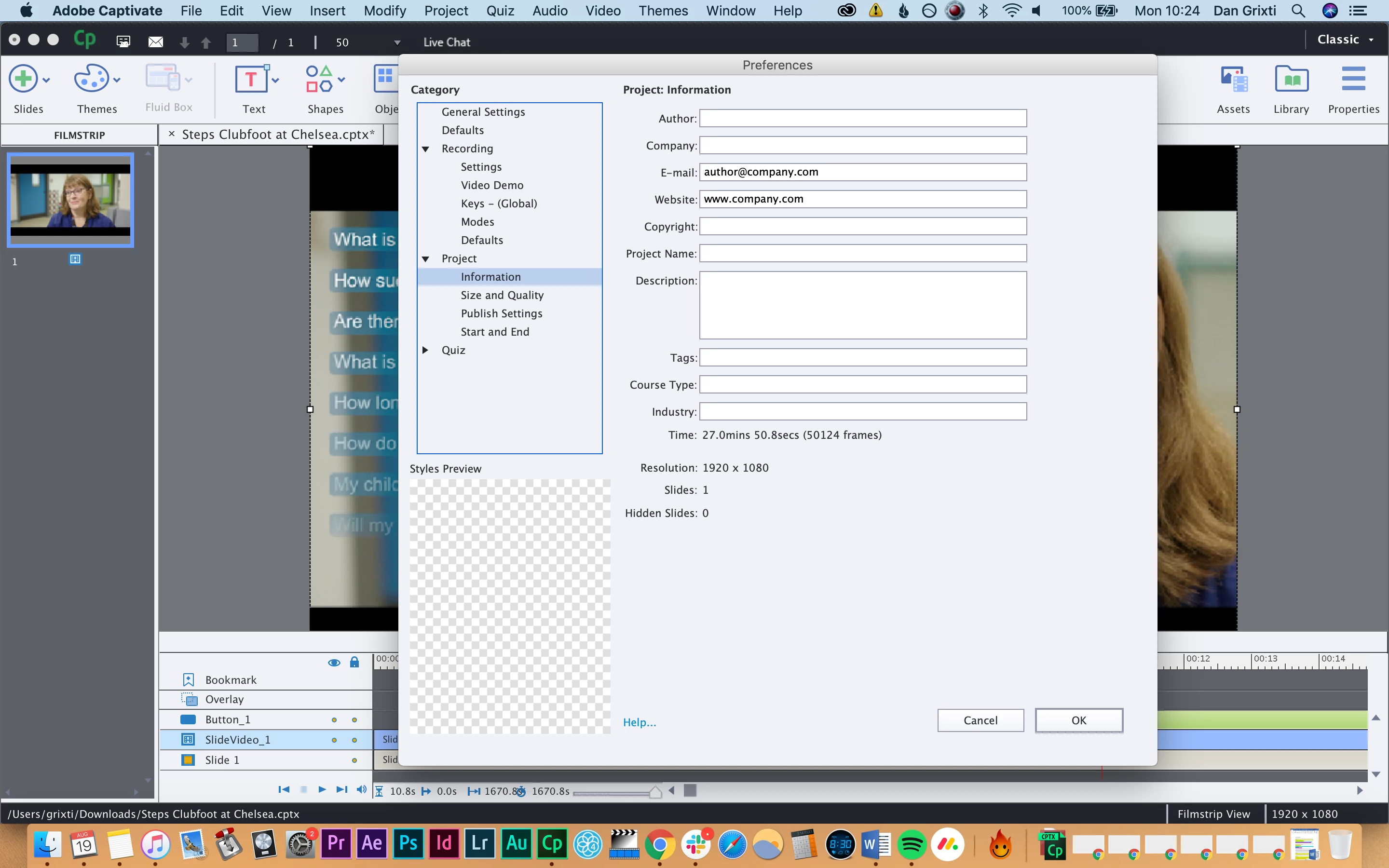Click into the Author text field

coord(862,118)
